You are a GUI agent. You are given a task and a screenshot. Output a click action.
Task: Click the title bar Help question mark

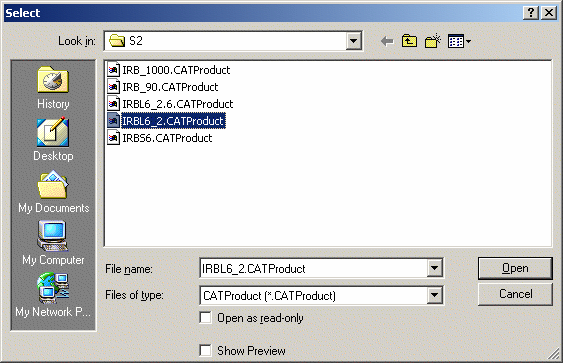531,13
